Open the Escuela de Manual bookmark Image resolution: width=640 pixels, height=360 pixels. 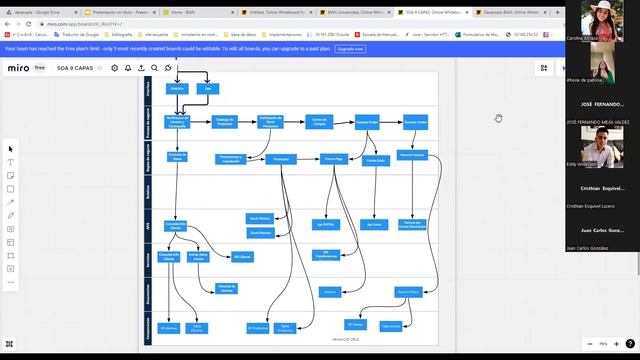click(x=377, y=35)
